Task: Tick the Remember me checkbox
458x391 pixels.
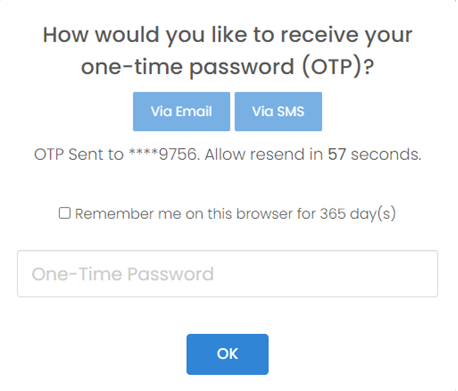Action: (65, 213)
